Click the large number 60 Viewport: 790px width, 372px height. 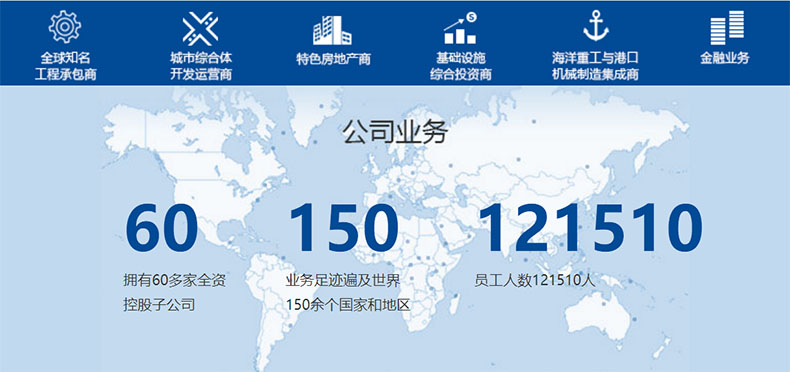tap(161, 228)
